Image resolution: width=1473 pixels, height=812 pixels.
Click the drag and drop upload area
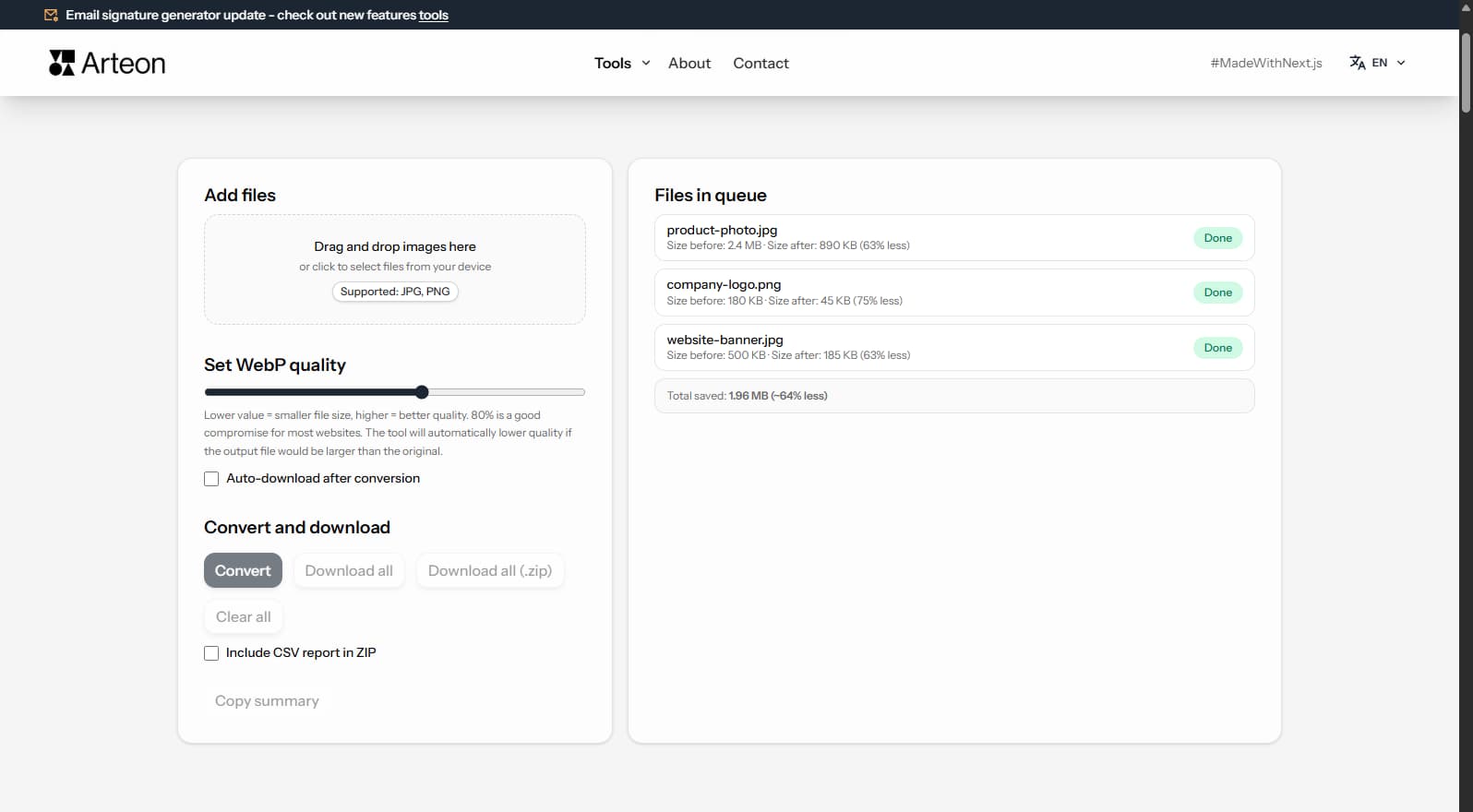coord(395,269)
